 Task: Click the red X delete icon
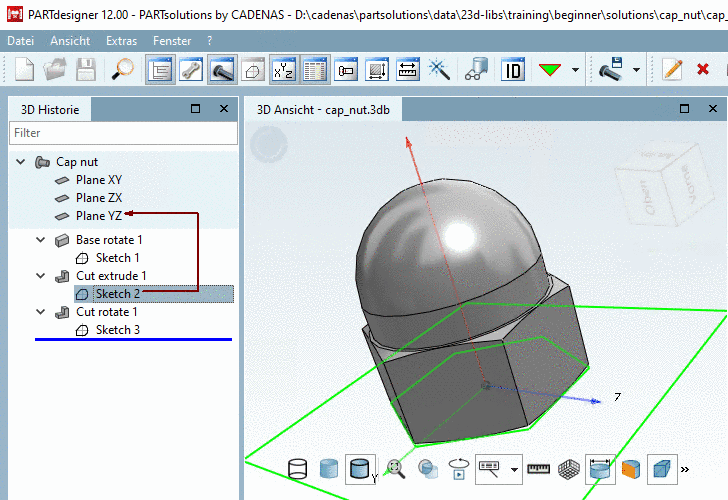click(x=703, y=70)
